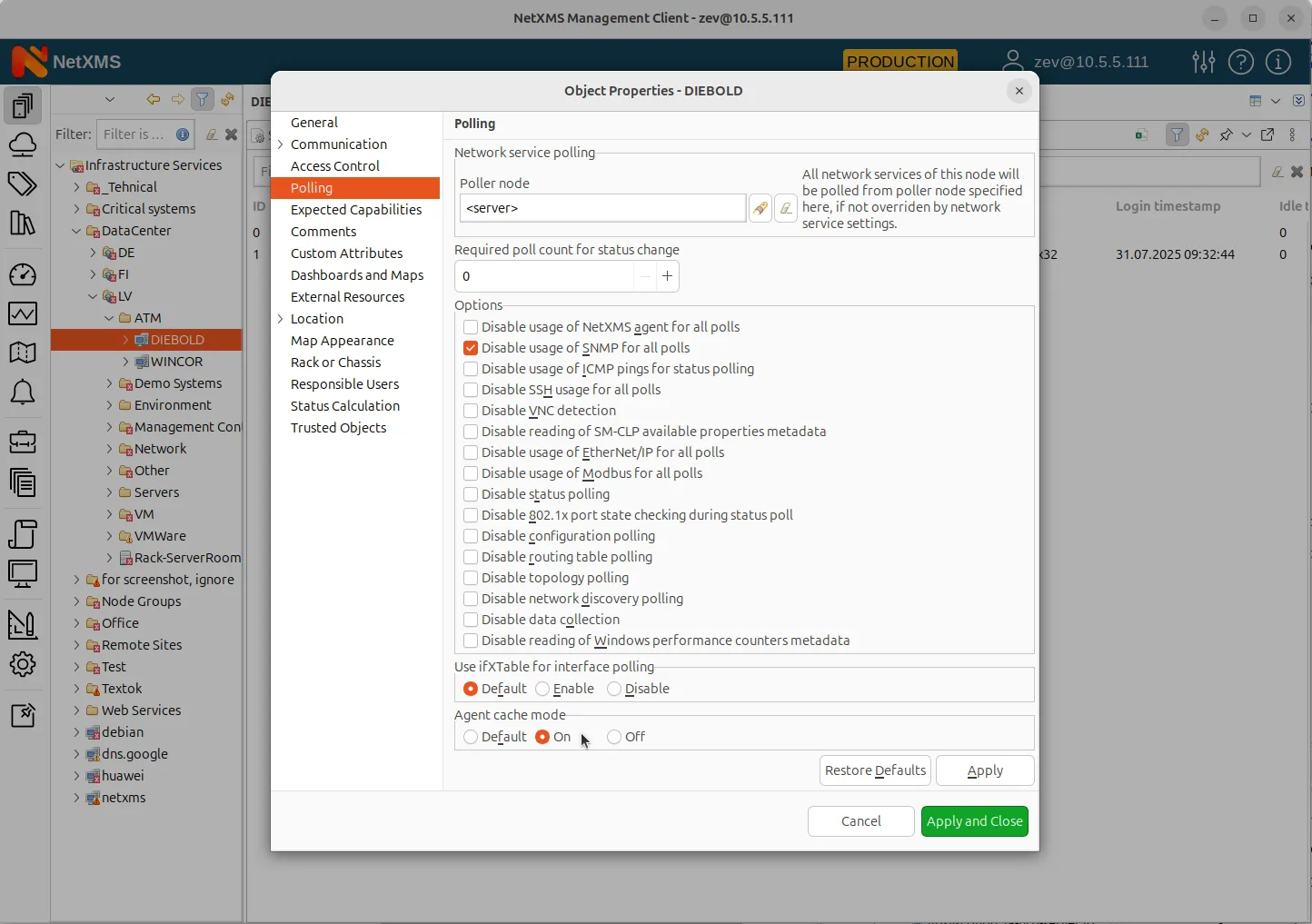The width and height of the screenshot is (1312, 924).
Task: Click the Apply and Close button
Action: pyautogui.click(x=974, y=821)
